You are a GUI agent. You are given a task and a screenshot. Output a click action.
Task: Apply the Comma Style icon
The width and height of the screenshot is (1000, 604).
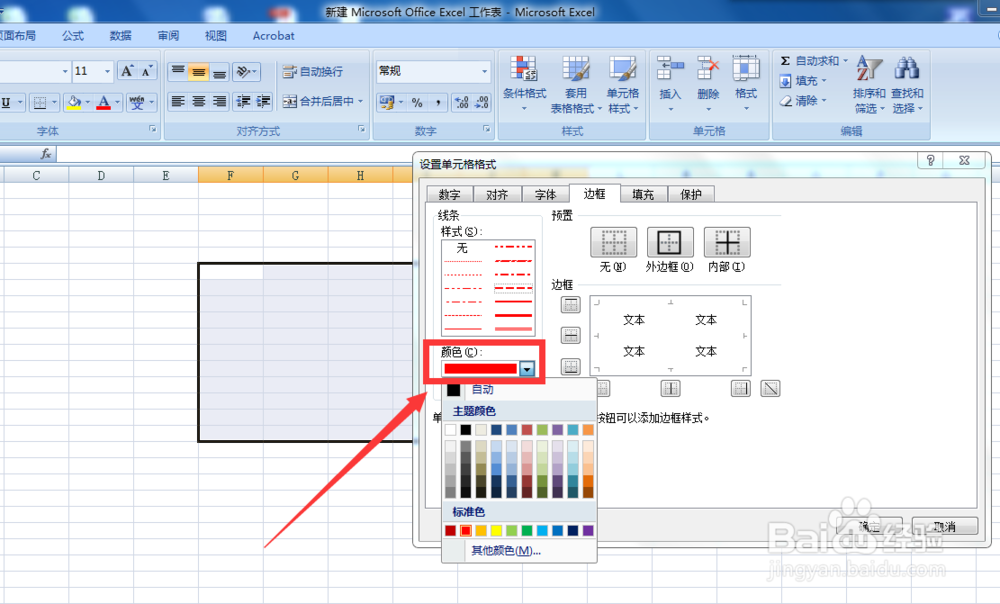438,102
